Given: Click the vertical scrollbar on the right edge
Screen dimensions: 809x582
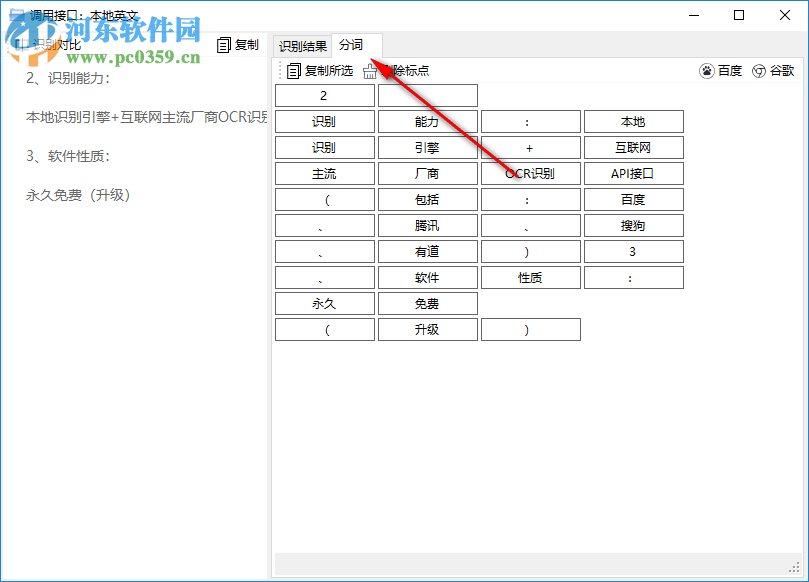Looking at the screenshot, I should pos(797,300).
